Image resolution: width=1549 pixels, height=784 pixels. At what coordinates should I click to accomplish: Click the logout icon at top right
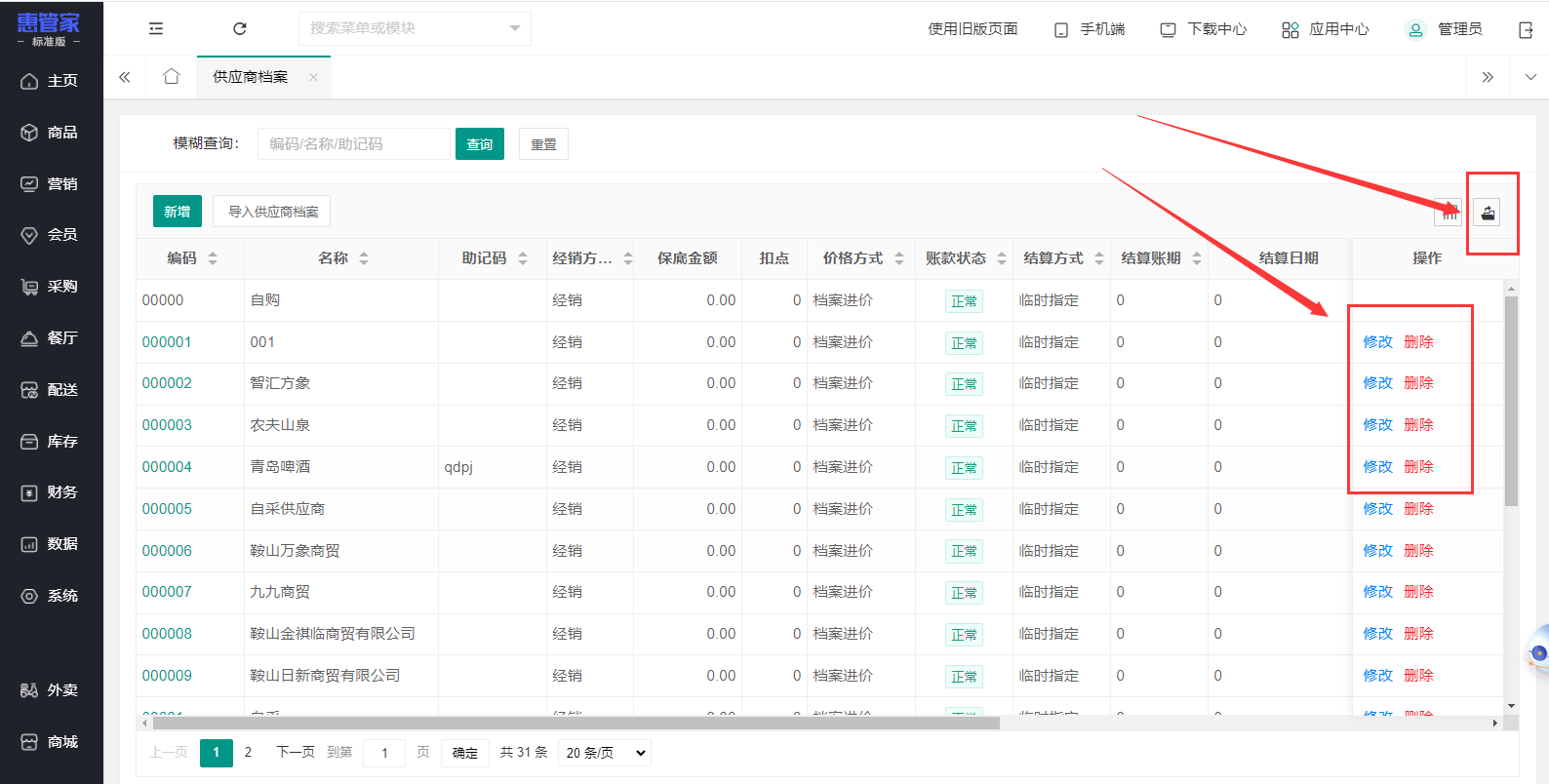pos(1527,30)
